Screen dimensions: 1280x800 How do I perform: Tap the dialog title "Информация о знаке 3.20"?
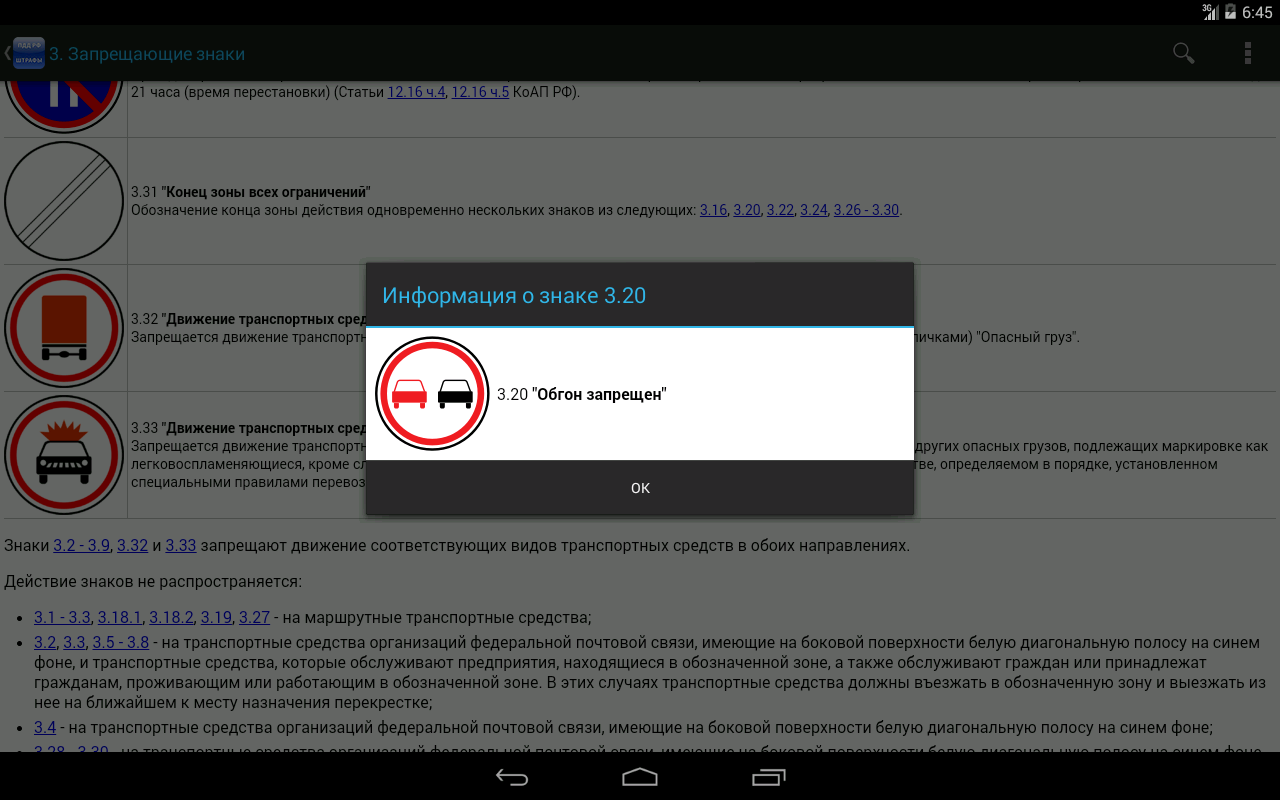514,295
